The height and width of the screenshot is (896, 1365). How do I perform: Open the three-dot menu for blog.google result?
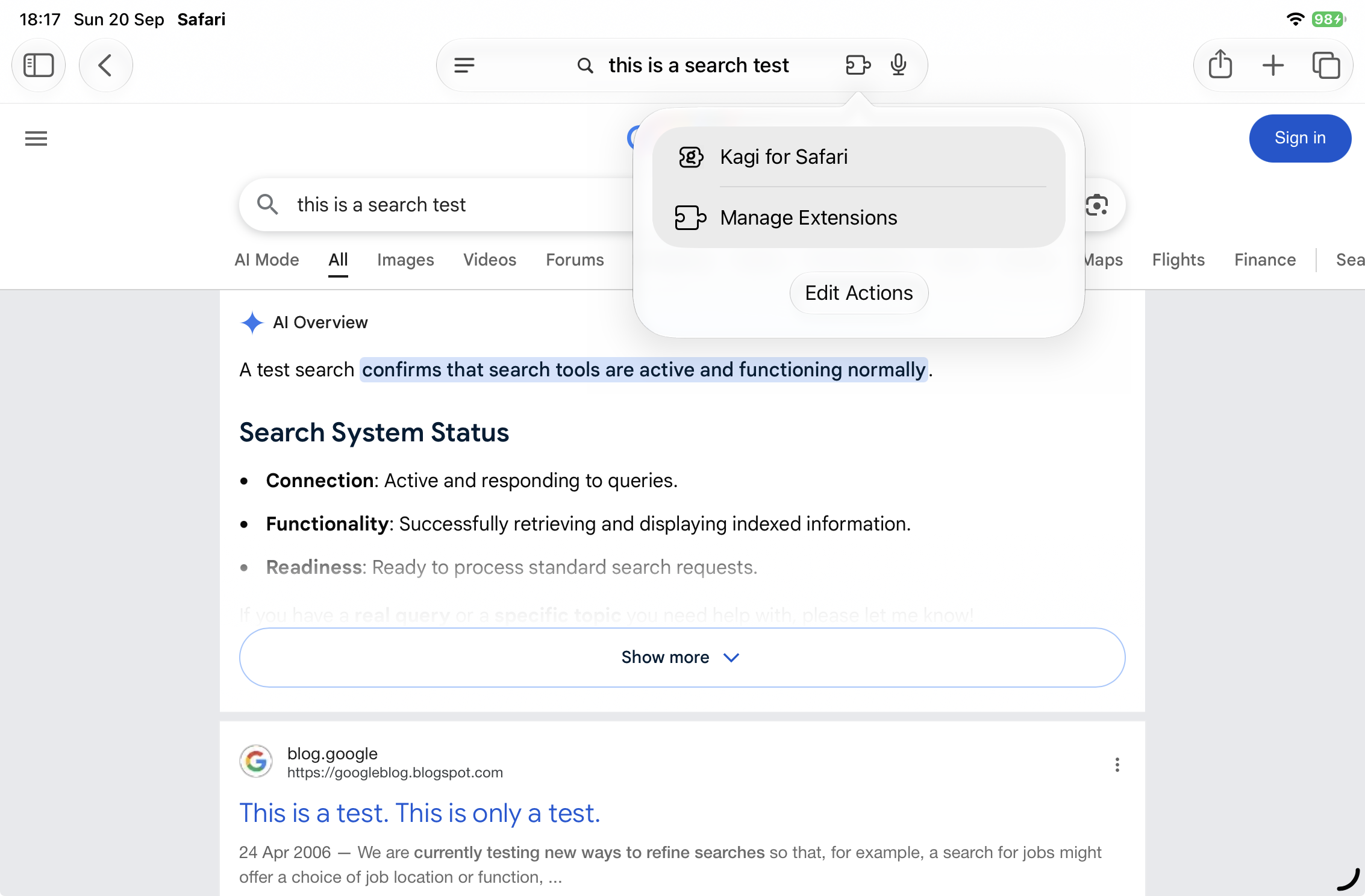tap(1117, 765)
